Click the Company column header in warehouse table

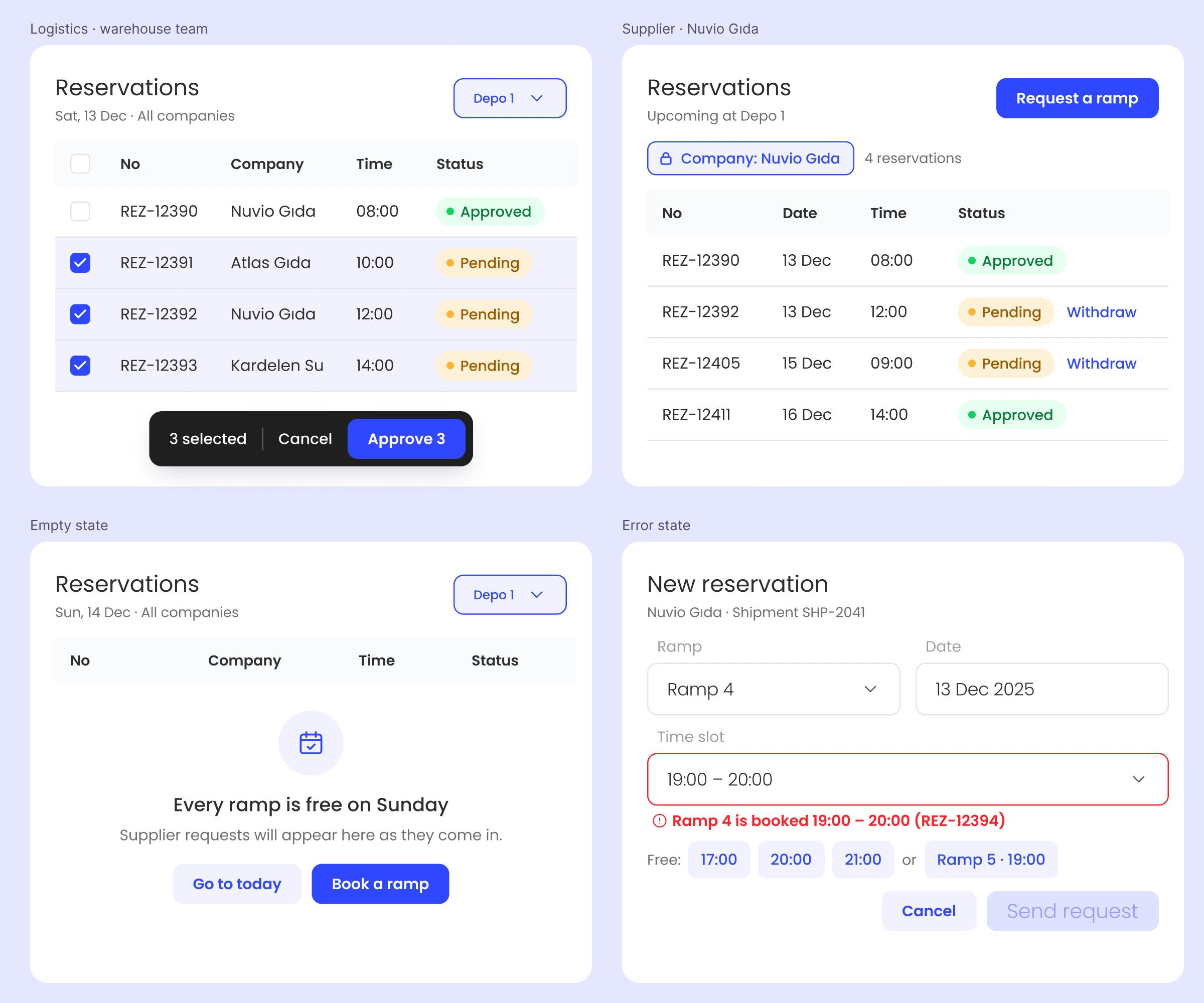point(267,164)
